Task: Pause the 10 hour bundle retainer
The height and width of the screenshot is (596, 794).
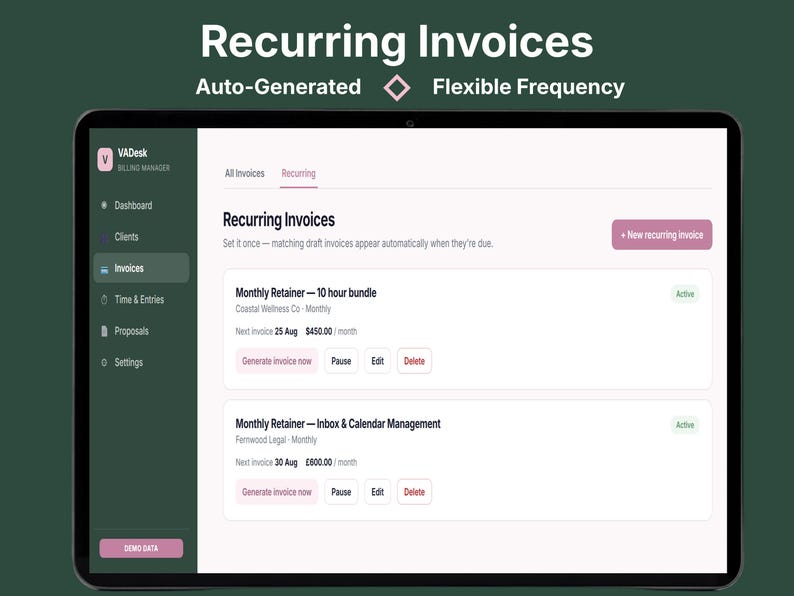Action: point(341,361)
